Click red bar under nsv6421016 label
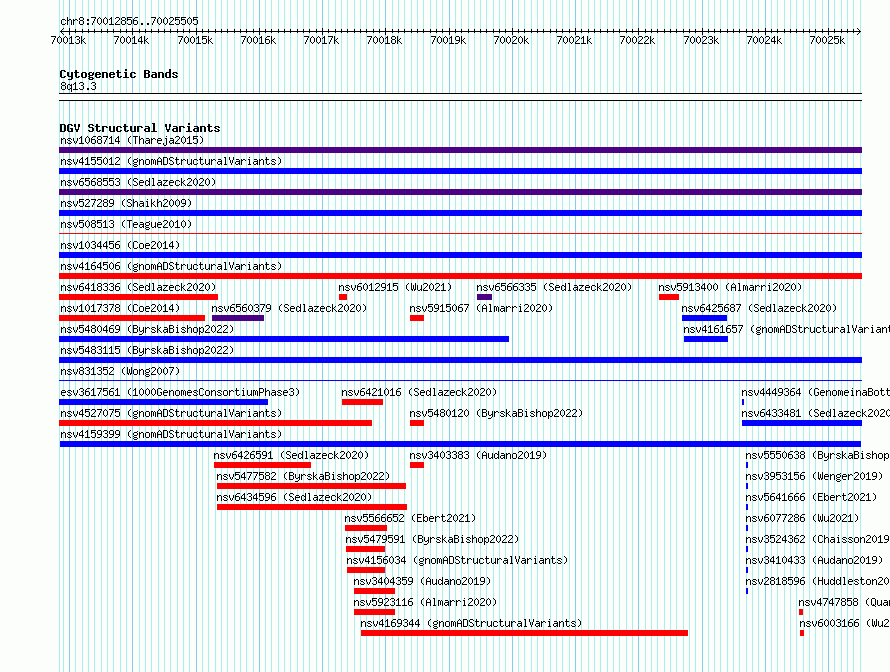The height and width of the screenshot is (672, 890). pyautogui.click(x=362, y=402)
